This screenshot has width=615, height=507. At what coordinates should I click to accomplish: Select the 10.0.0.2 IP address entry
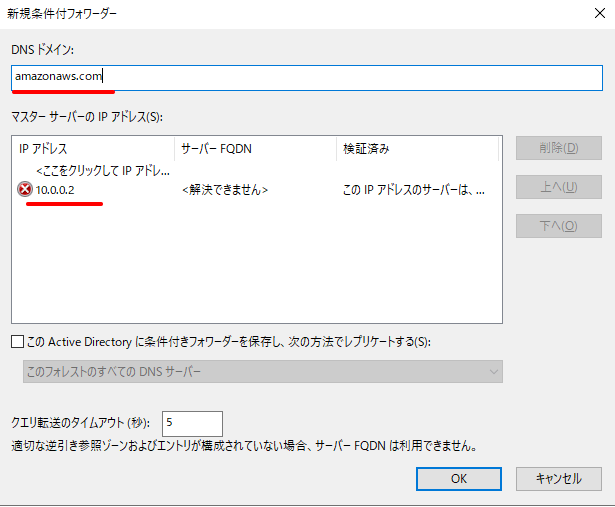55,190
